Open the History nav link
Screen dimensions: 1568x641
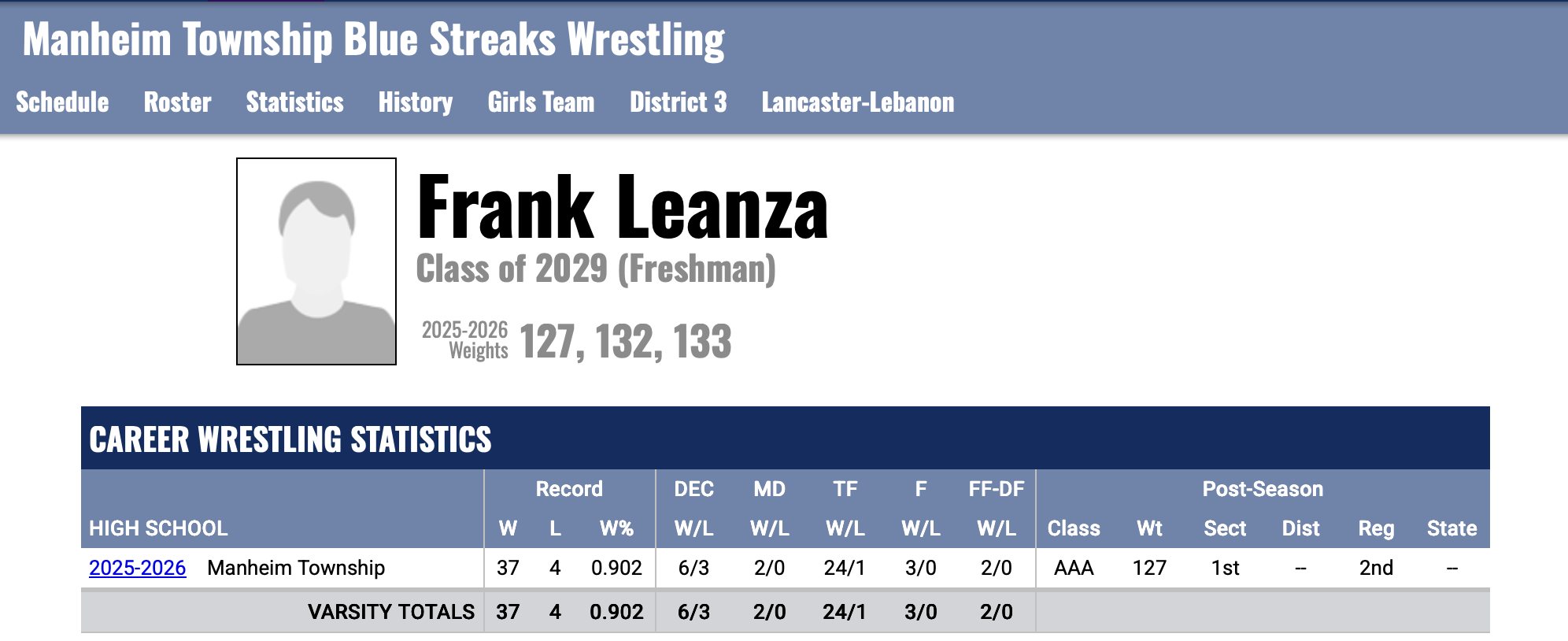(415, 102)
